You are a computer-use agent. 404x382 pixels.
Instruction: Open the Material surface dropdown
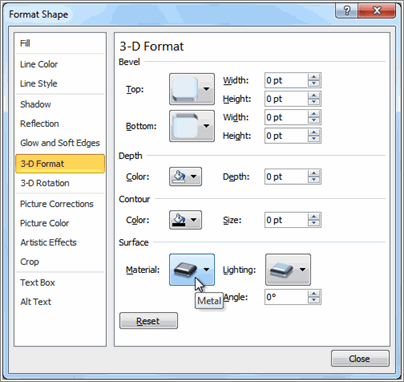192,270
